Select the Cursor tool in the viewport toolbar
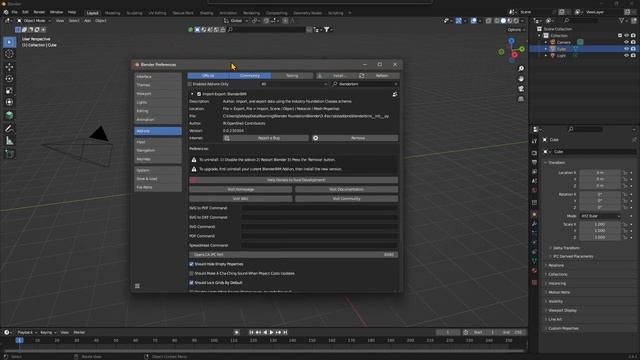 point(9,54)
